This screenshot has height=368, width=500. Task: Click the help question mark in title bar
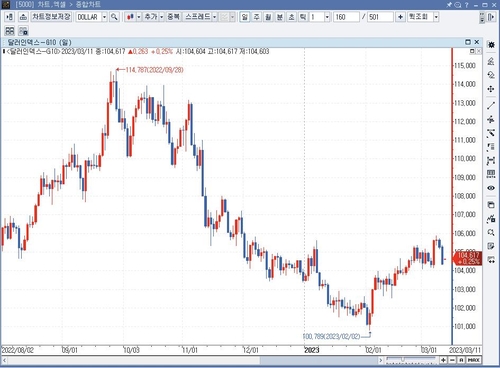click(467, 5)
